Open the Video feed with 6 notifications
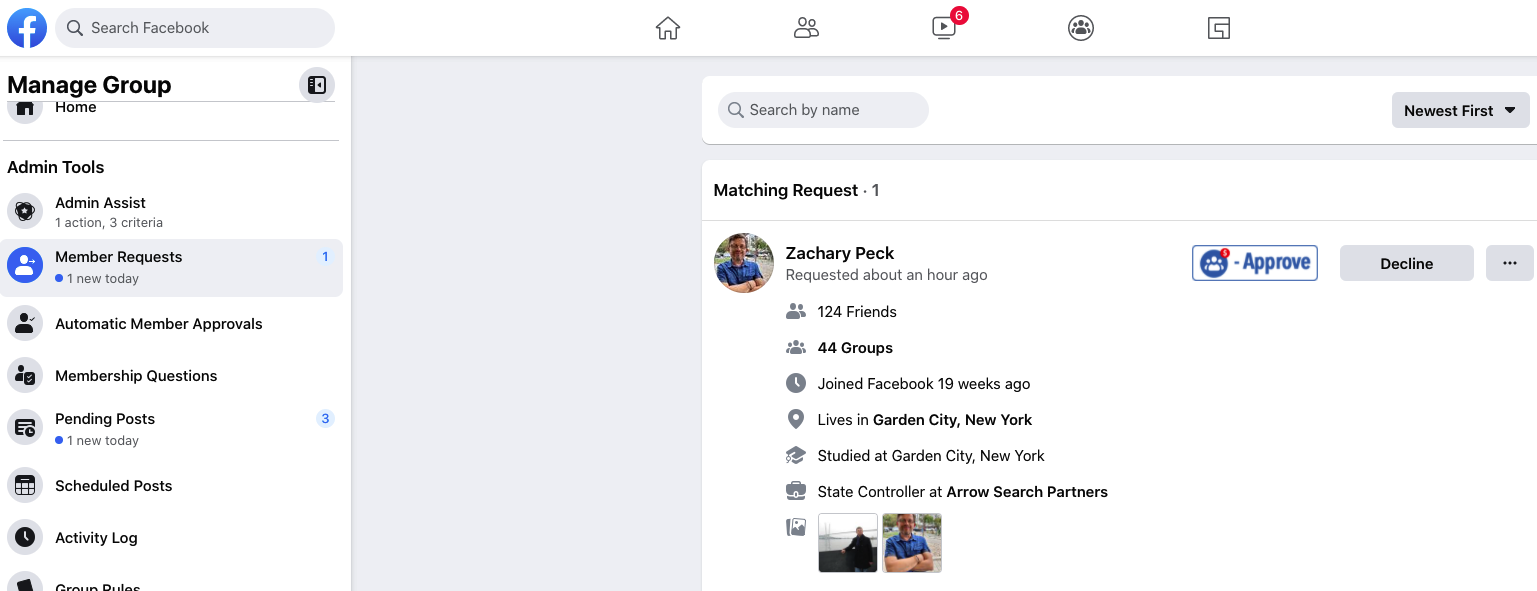This screenshot has height=591, width=1537. point(943,28)
